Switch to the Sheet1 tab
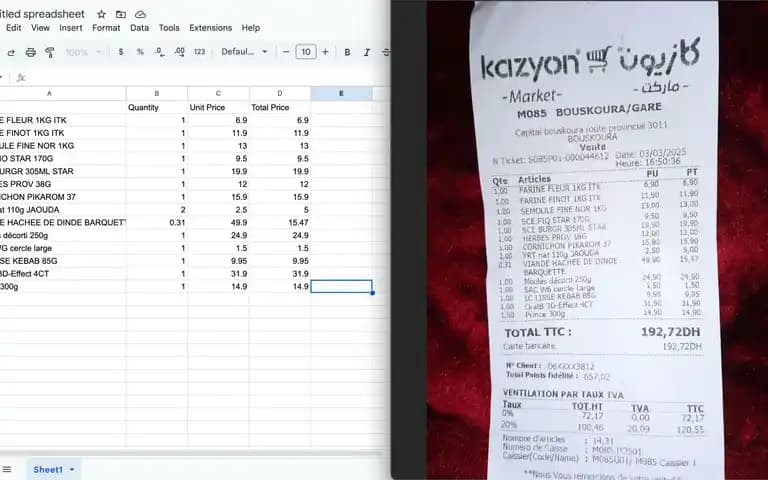The image size is (768, 480). coord(48,470)
